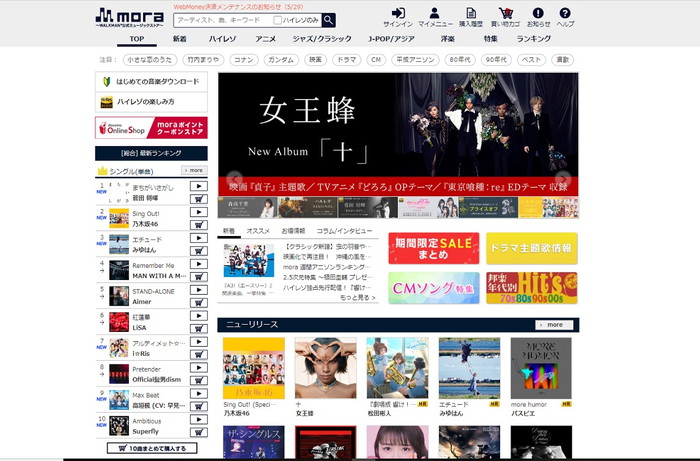Open 女王蜂 new album main banner
This screenshot has width=700, height=461.
[x=398, y=134]
